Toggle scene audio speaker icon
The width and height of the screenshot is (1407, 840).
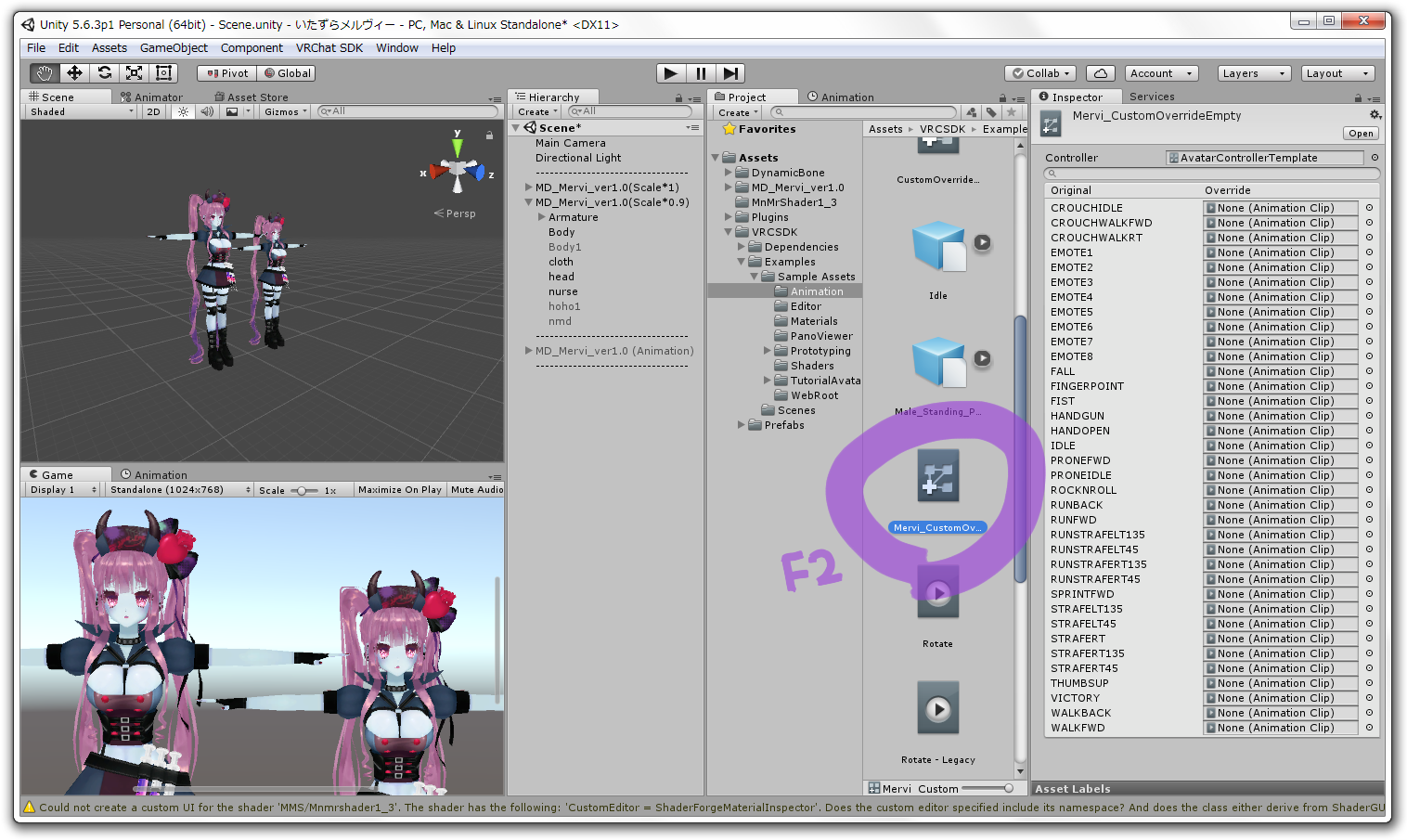(x=207, y=111)
